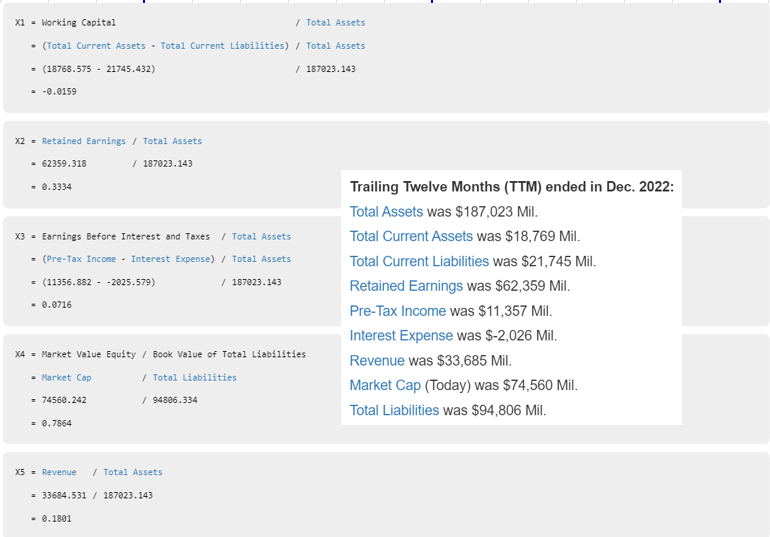Open Total Assets link in X2 formula
The height and width of the screenshot is (537, 770).
click(x=172, y=141)
